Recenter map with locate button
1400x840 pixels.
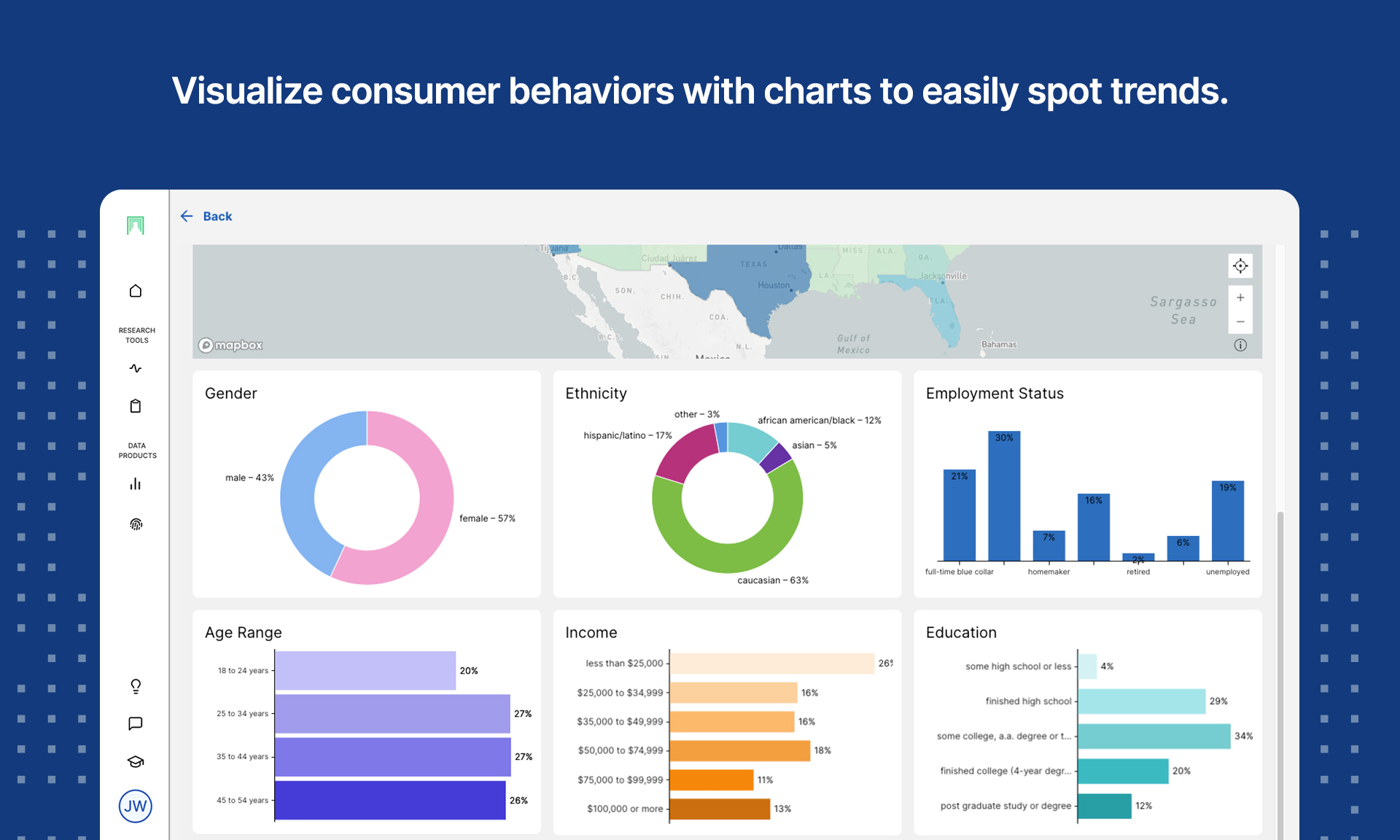1240,266
